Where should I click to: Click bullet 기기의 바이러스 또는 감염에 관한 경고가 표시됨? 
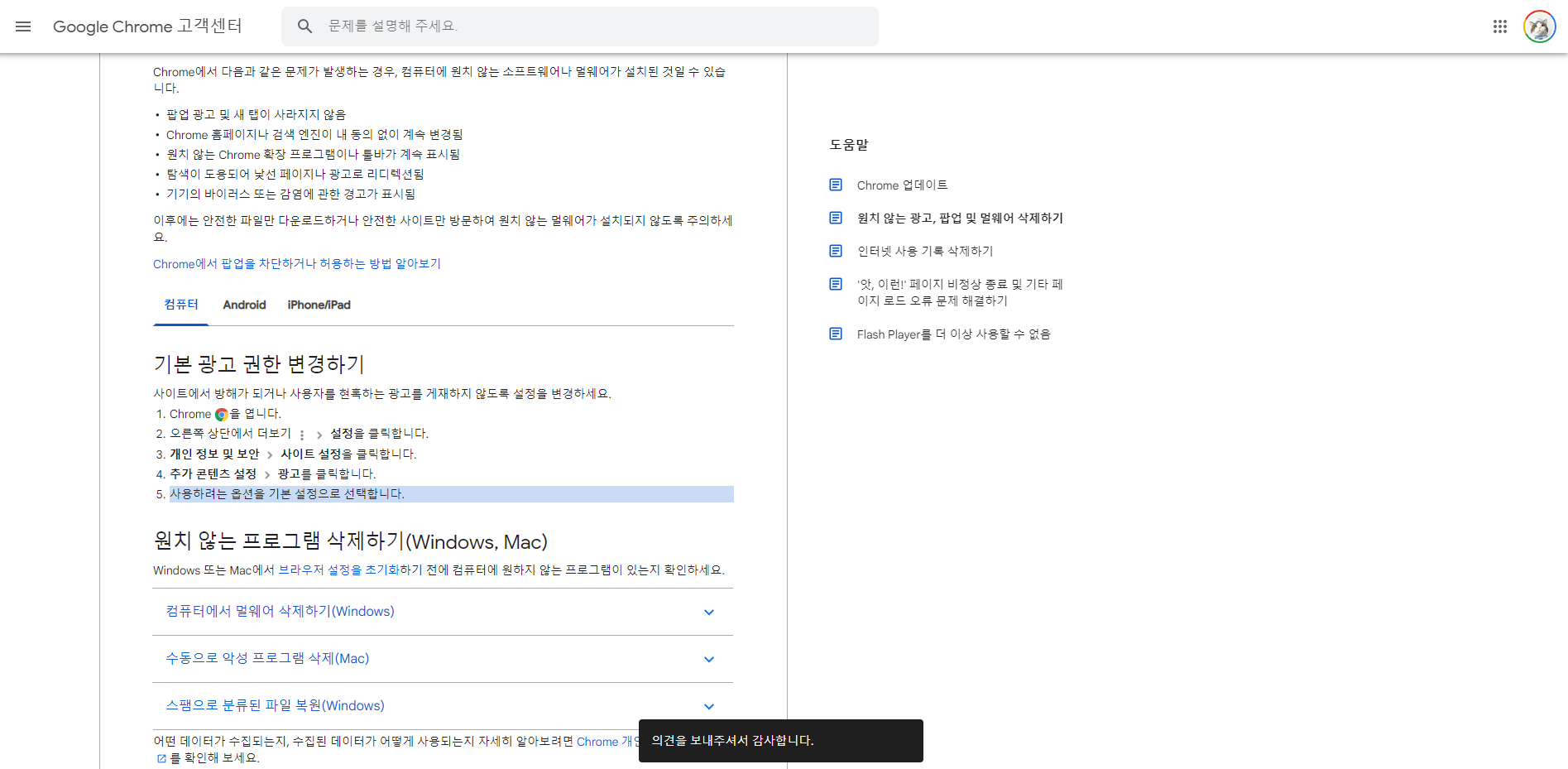pyautogui.click(x=290, y=194)
